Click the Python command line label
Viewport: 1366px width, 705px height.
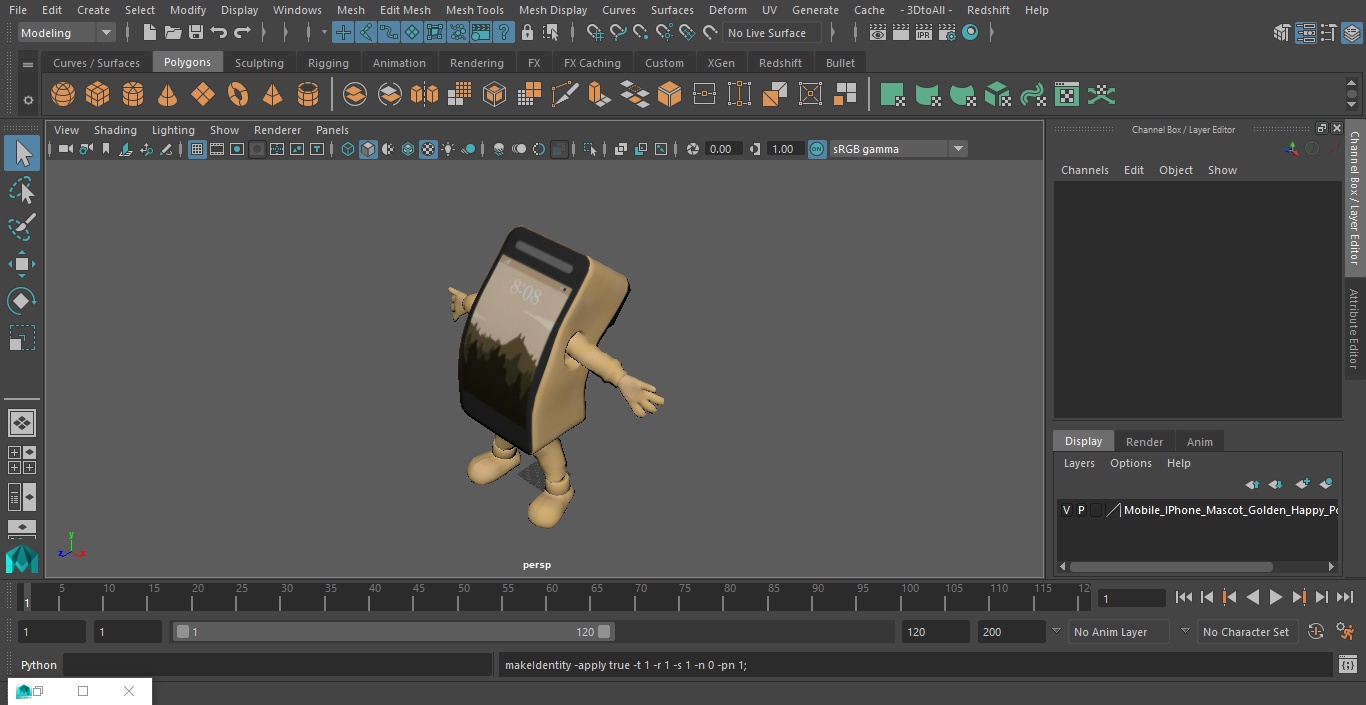click(39, 665)
